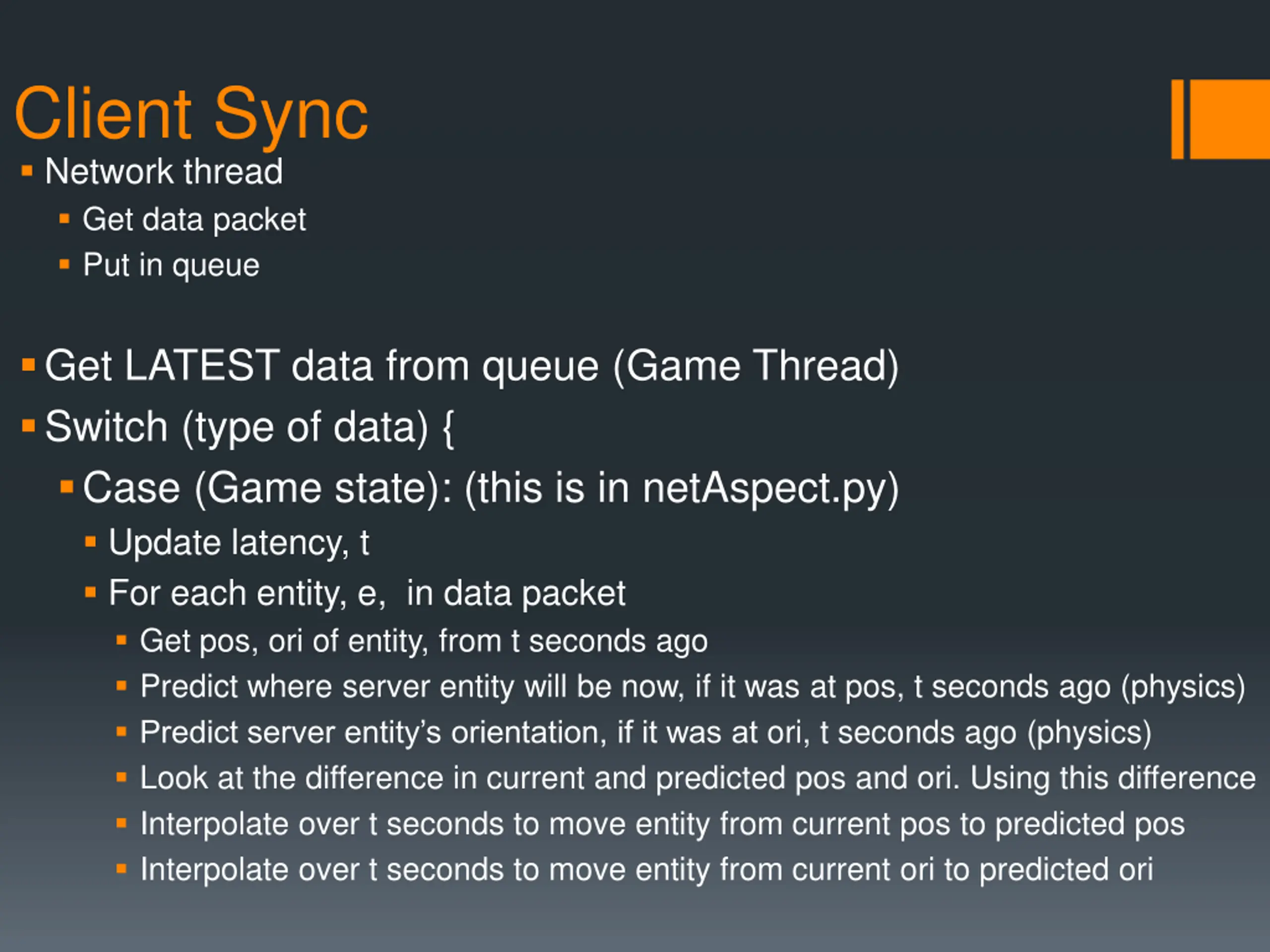Click the orange bullet beside "Get LATEST data"

tap(28, 365)
